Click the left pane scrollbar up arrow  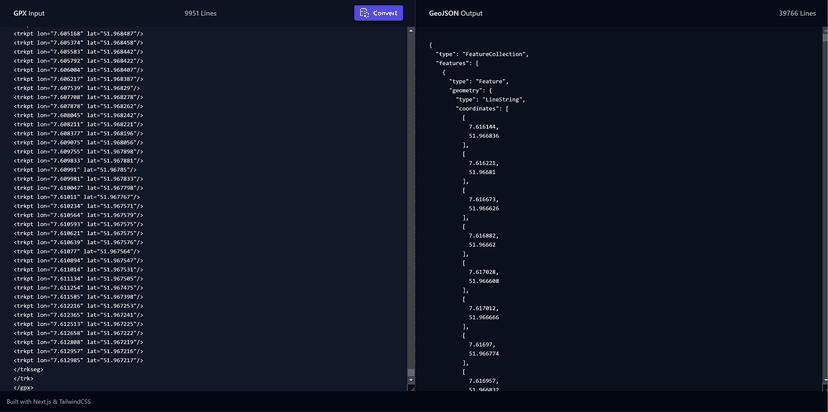411,31
